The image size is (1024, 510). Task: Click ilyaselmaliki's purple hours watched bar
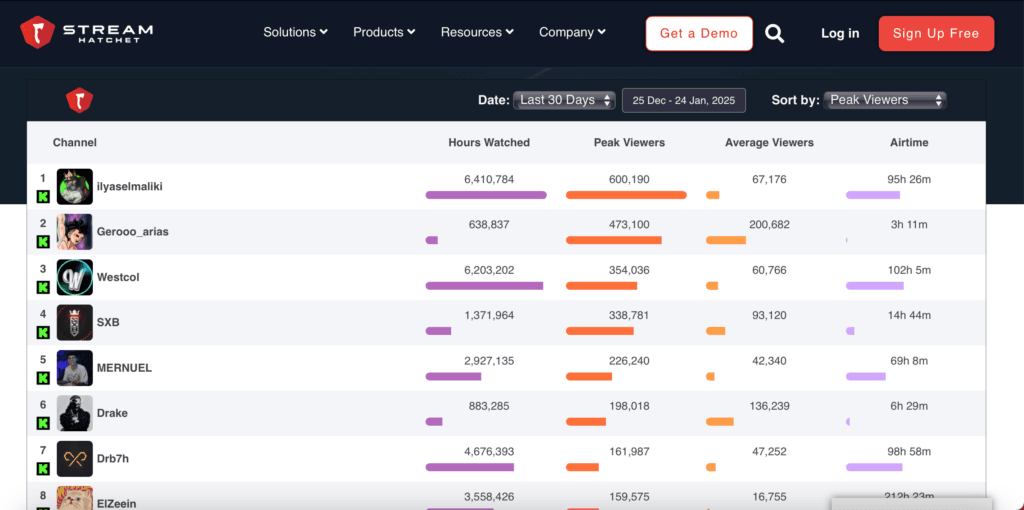tap(486, 195)
